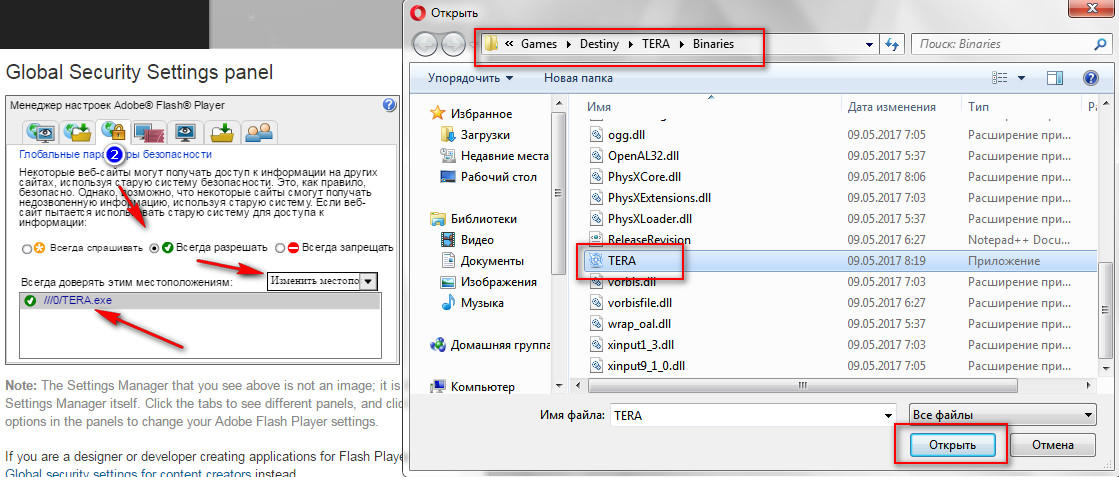The width and height of the screenshot is (1119, 477).
Task: Open the Website Storage Settings folder tab
Action: 223,131
